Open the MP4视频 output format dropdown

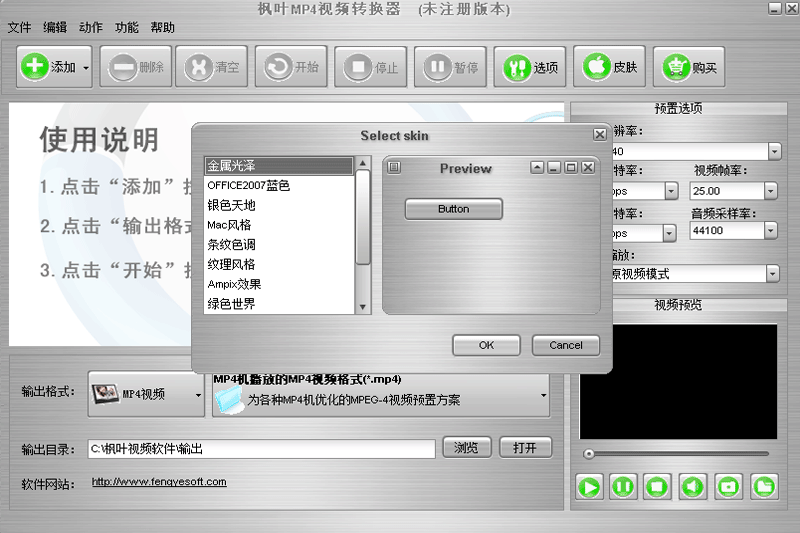pos(146,394)
